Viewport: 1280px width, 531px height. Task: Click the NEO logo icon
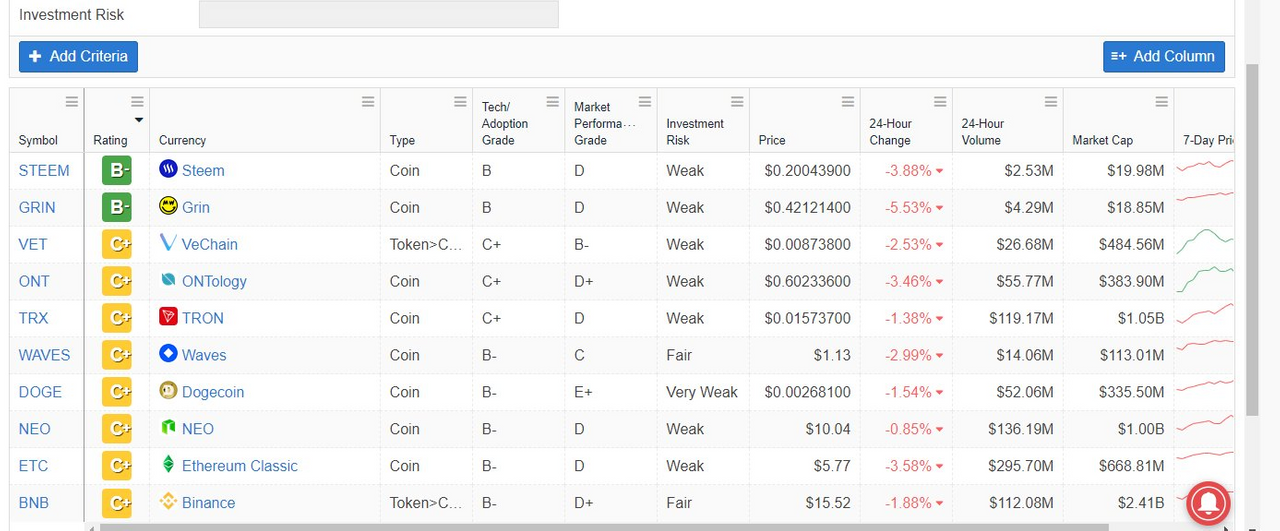(x=168, y=428)
